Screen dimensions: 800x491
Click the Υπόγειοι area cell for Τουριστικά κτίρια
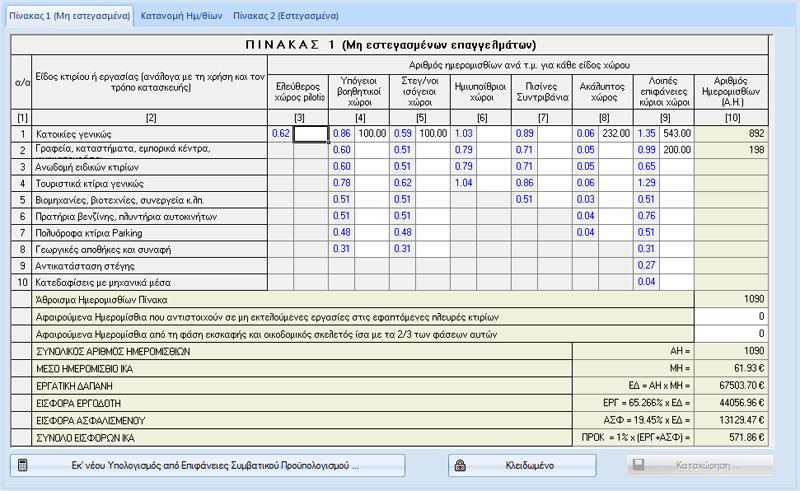pyautogui.click(x=373, y=184)
